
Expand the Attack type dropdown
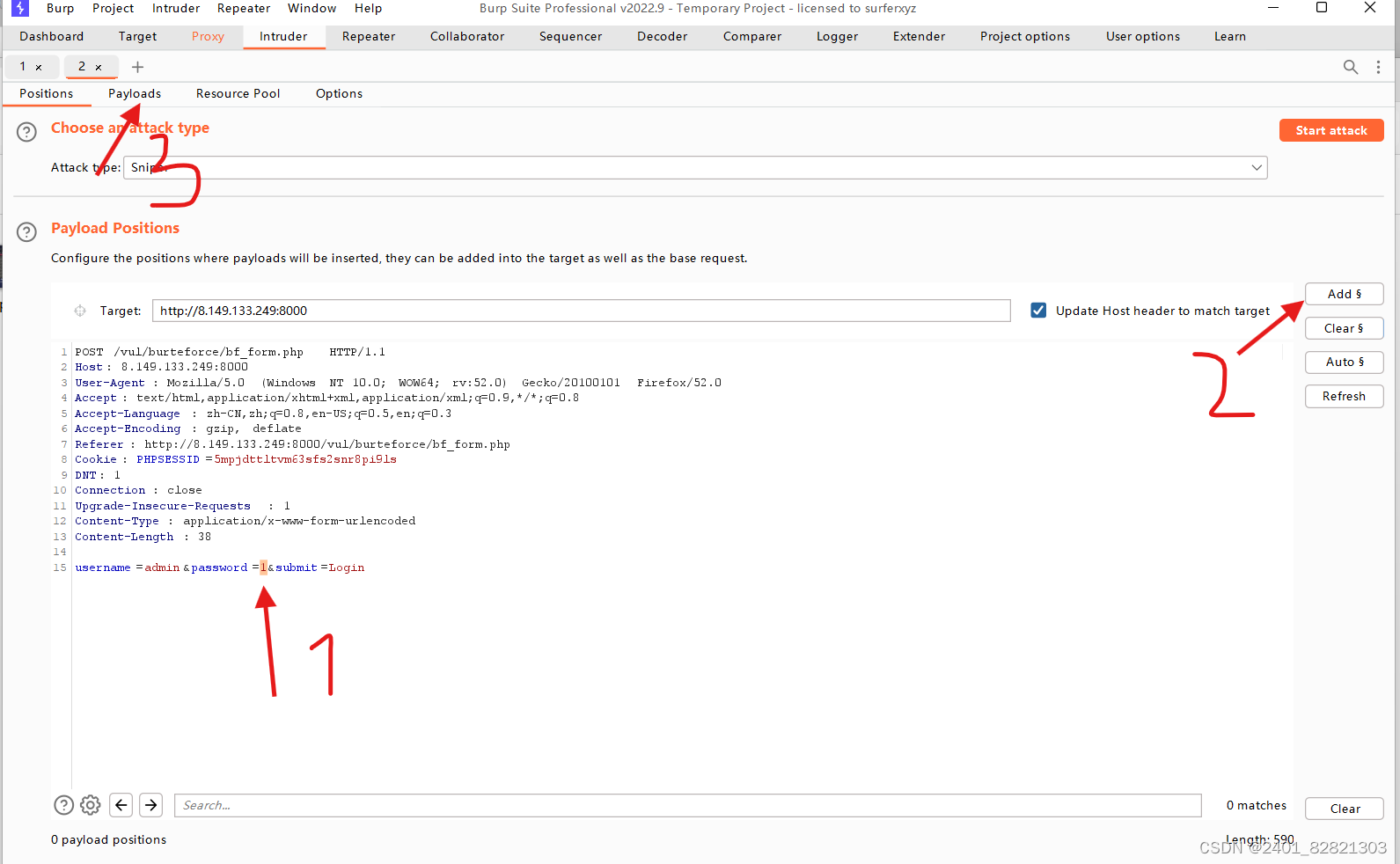pos(1257,168)
